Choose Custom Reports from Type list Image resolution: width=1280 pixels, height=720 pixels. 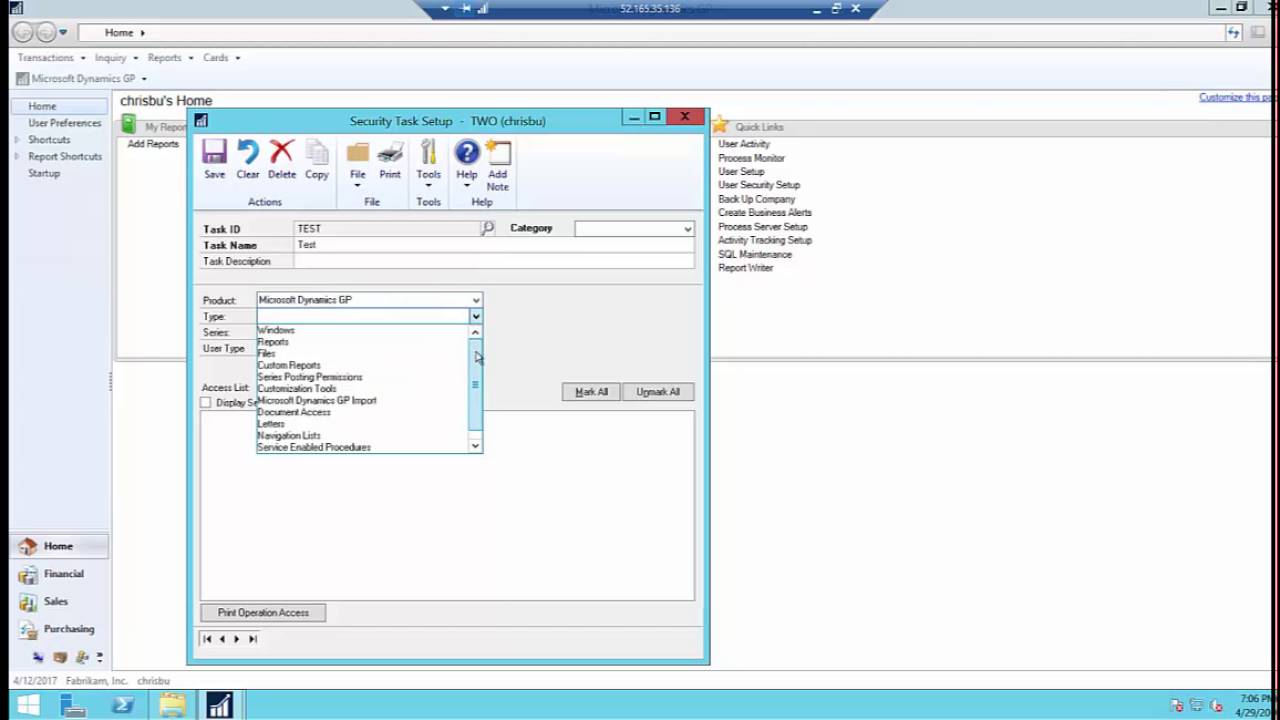click(x=289, y=366)
